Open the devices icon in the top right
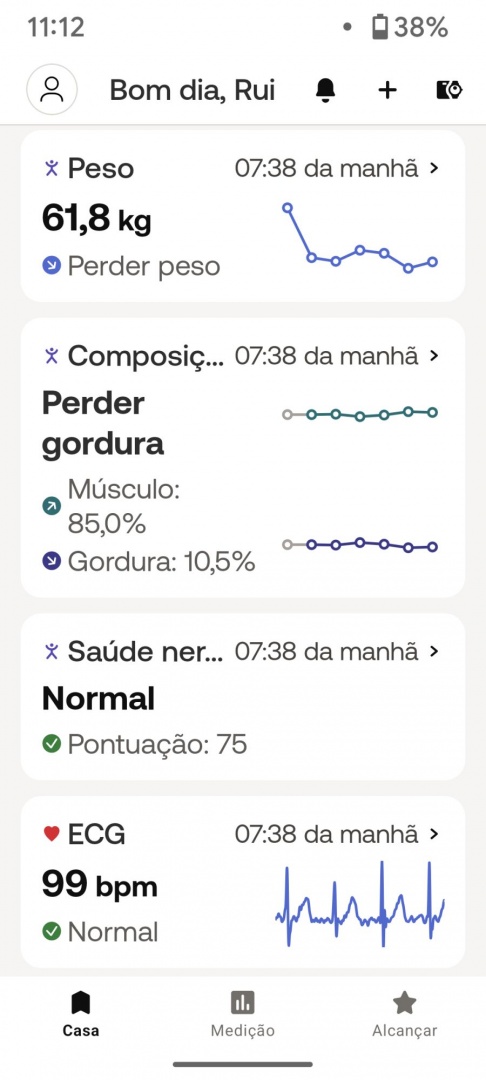 click(x=450, y=90)
